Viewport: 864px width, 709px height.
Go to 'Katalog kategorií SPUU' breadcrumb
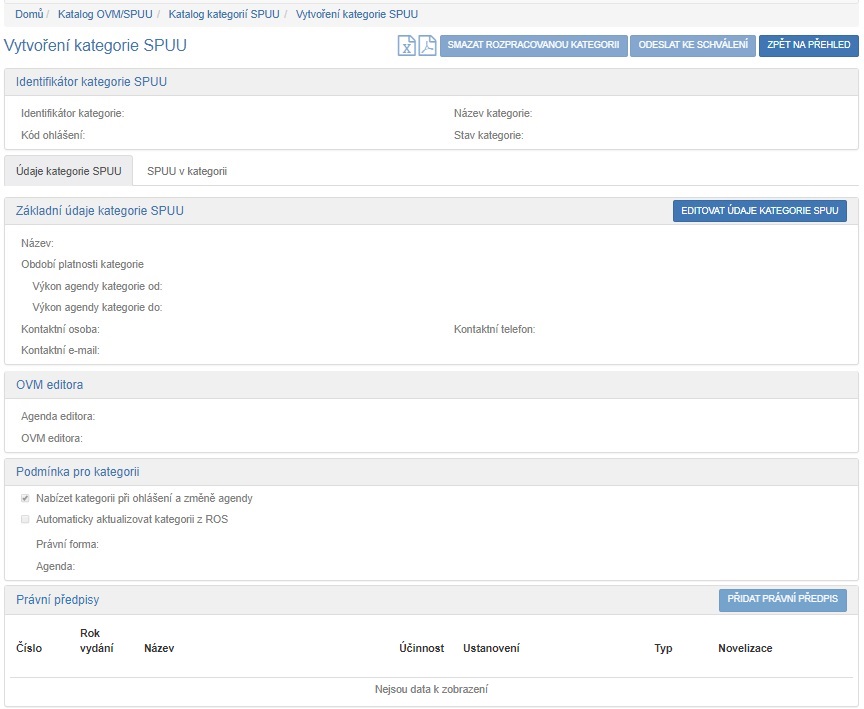tap(223, 15)
